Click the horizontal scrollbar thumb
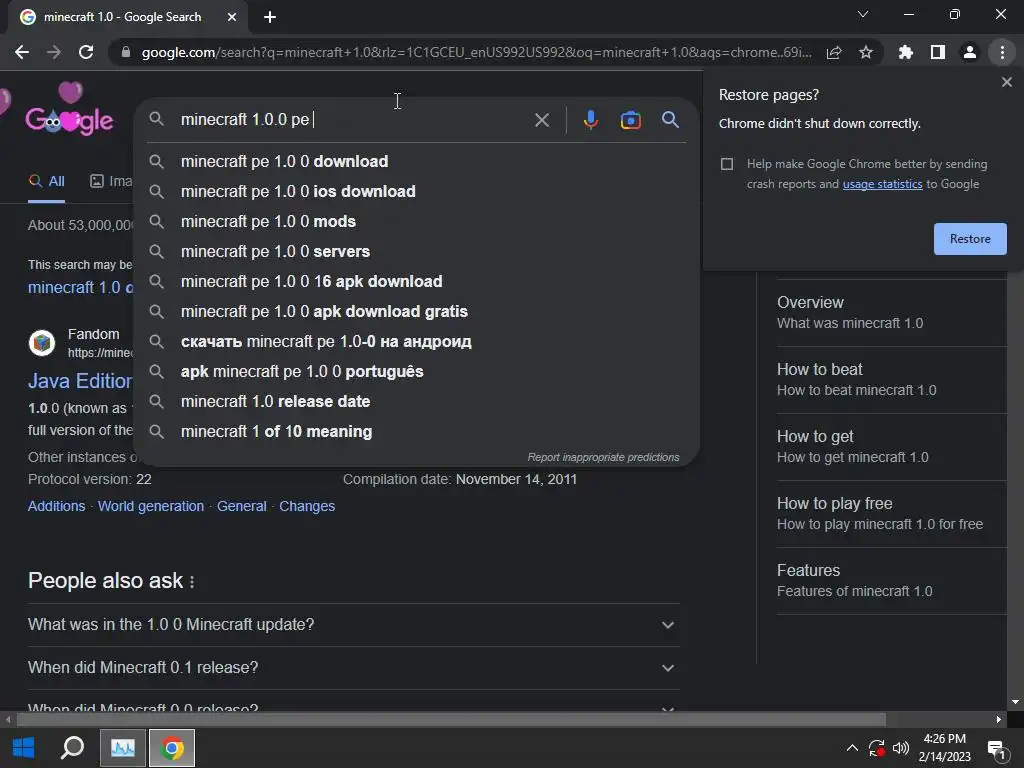The image size is (1024, 768). pos(451,720)
